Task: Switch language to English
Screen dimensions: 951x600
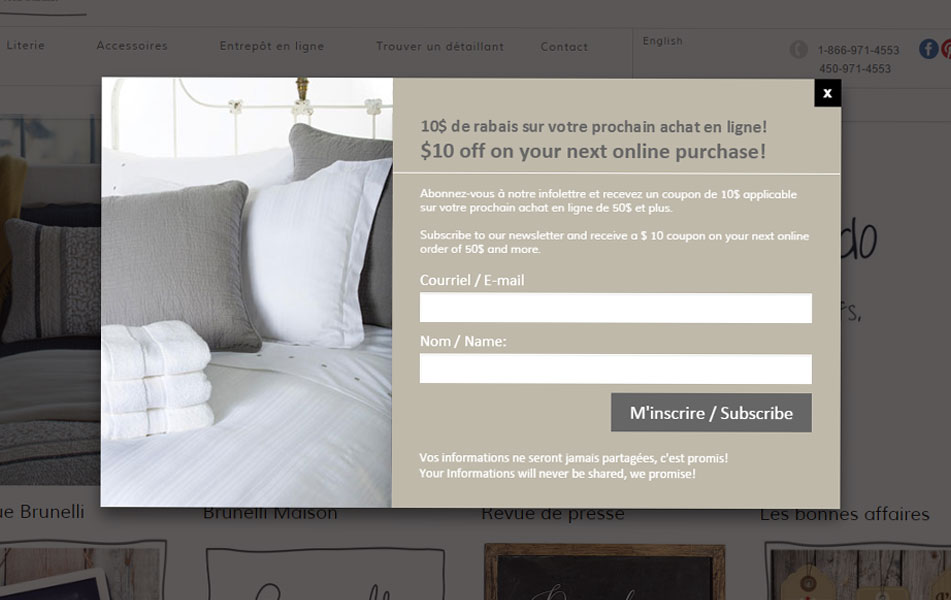Action: point(662,41)
